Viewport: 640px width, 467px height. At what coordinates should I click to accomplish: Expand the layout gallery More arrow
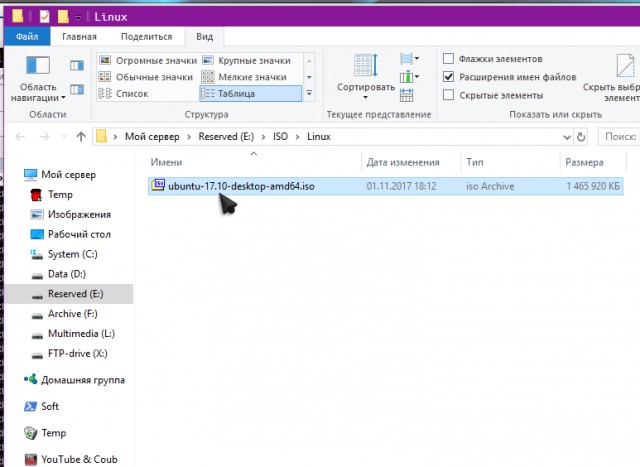[309, 93]
